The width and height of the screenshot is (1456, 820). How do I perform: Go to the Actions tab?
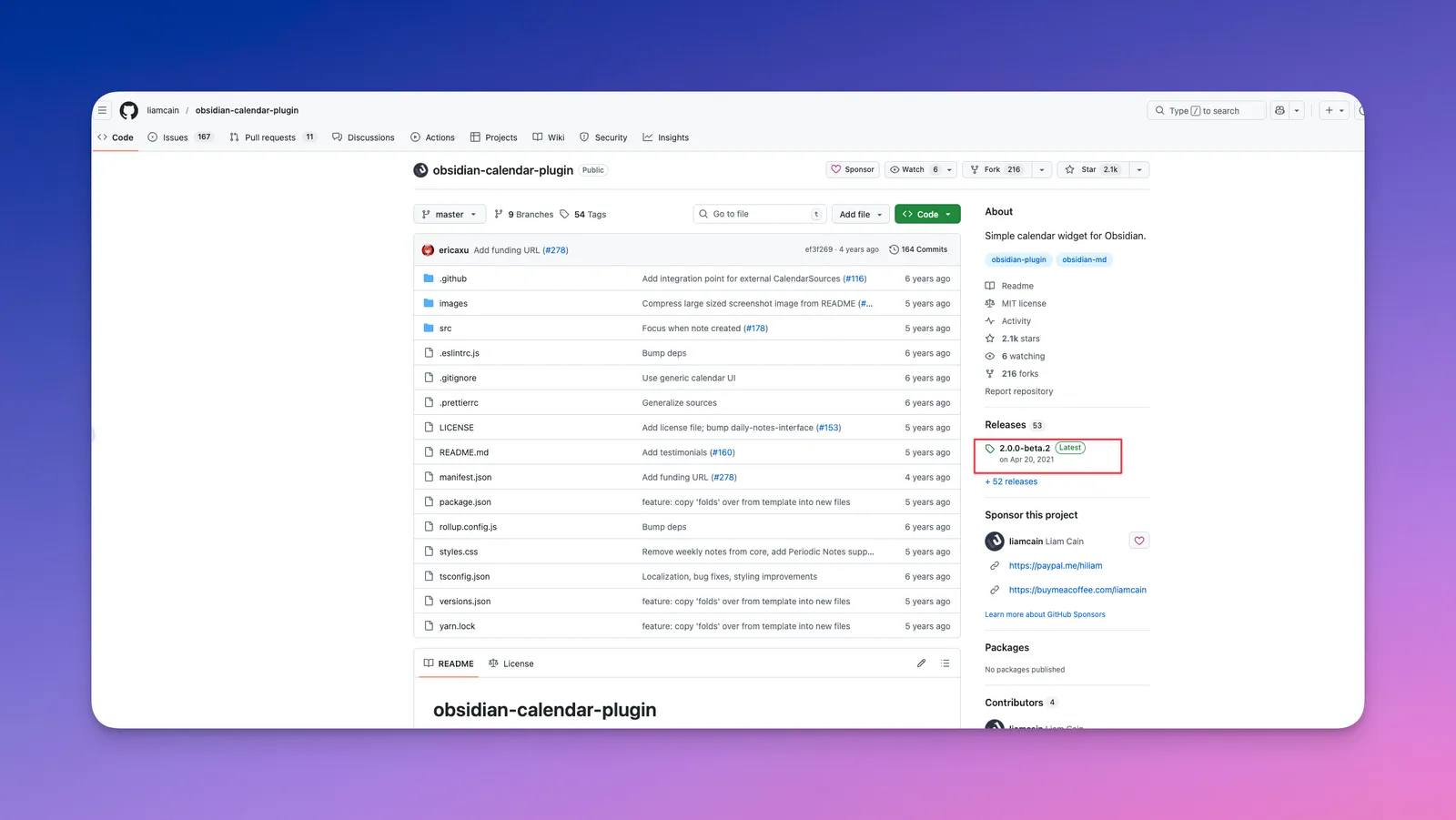click(433, 137)
